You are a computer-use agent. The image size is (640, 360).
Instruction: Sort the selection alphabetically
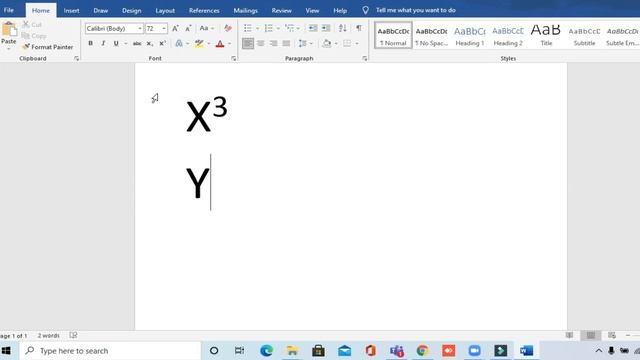[x=342, y=28]
